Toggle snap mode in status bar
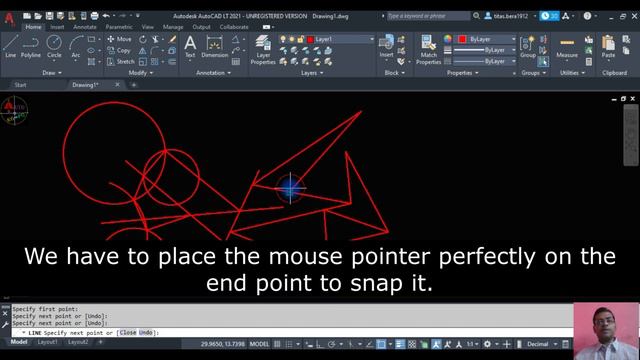Viewport: 640px width, 360px height. (x=289, y=344)
